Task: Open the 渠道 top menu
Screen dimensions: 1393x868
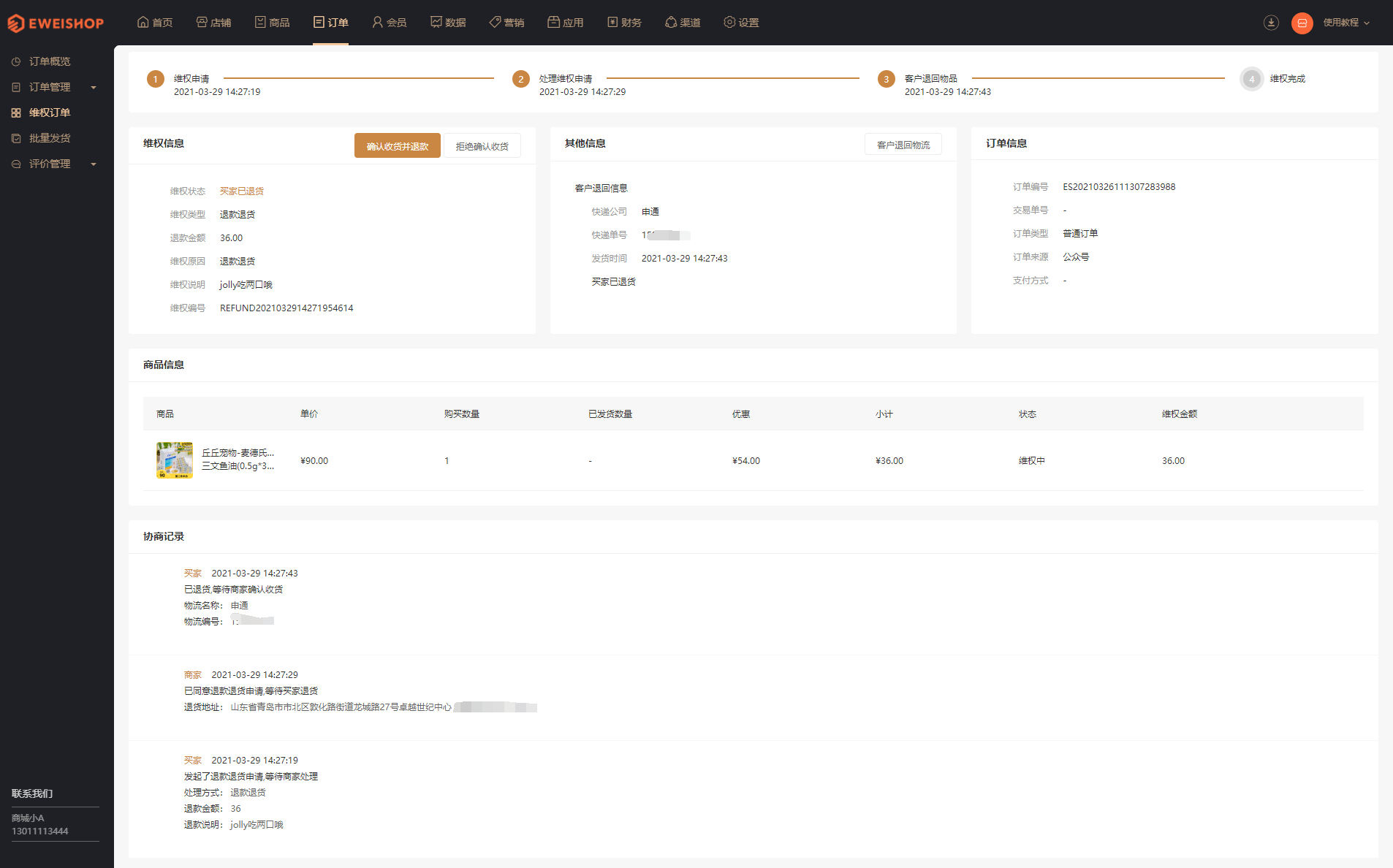Action: pos(683,23)
